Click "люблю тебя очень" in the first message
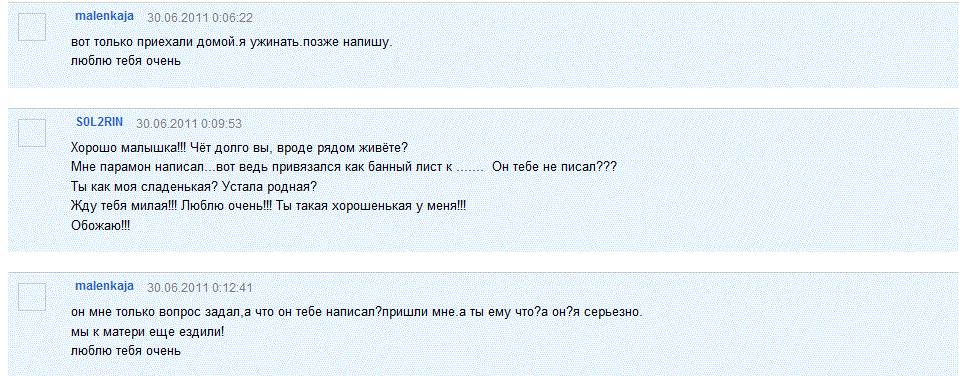 (126, 61)
